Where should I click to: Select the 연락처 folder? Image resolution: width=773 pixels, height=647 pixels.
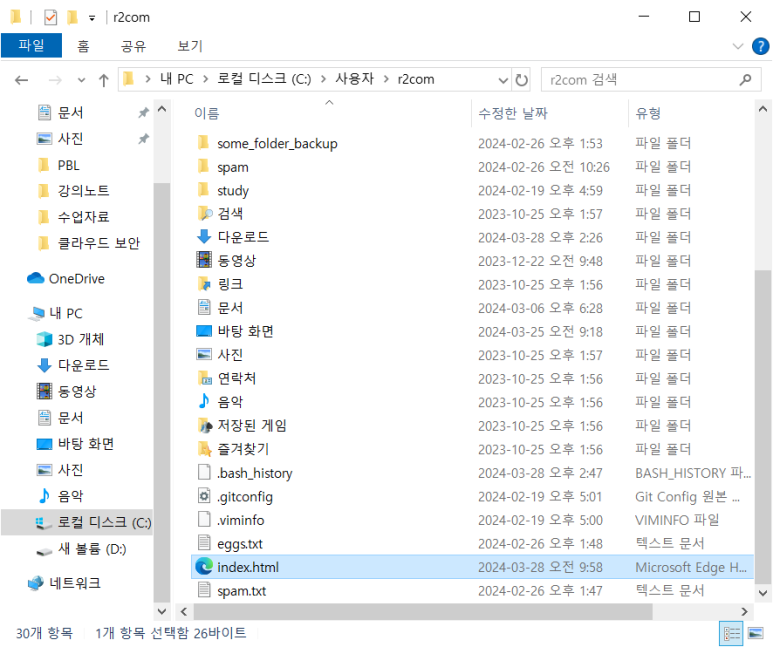[237, 379]
